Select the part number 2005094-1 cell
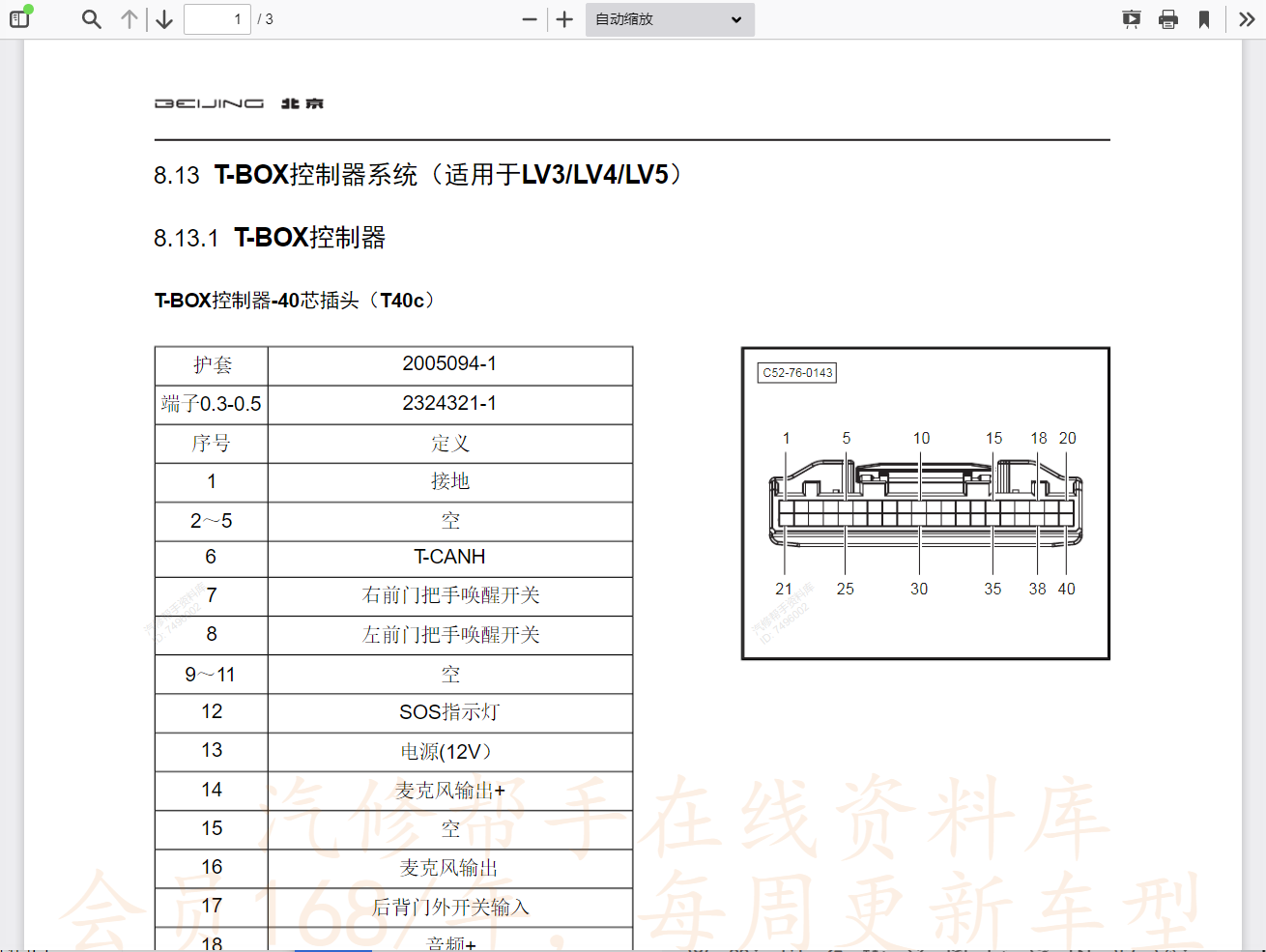Screen dimensions: 1266x952 (x=450, y=365)
